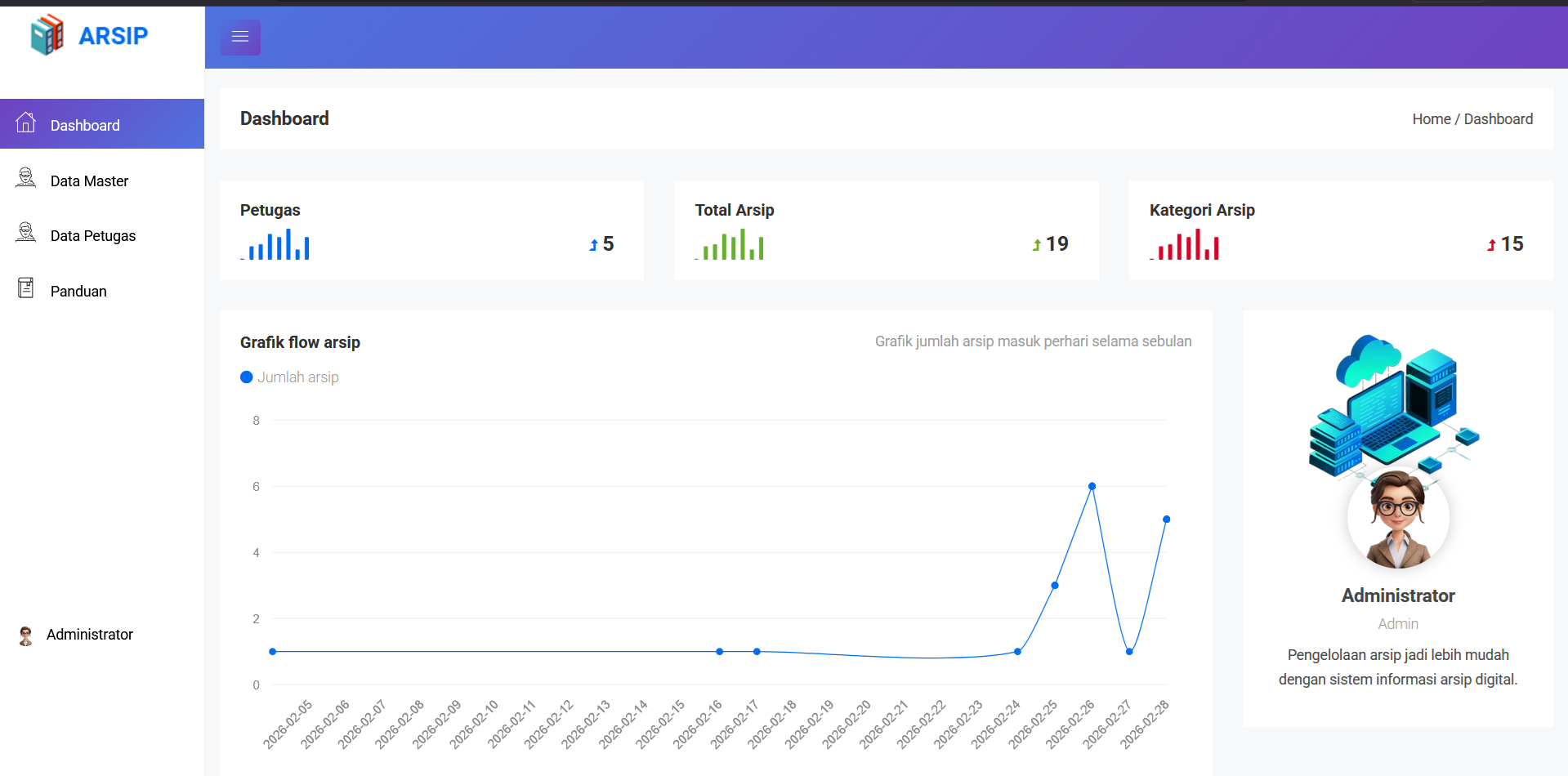Click the green up arrow beside 19

(x=1037, y=245)
